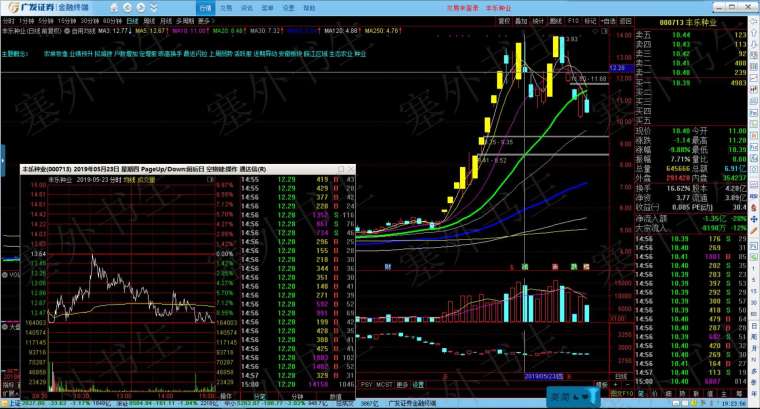Switch chart period to 分时
This screenshot has width=760, height=409.
click(x=9, y=21)
